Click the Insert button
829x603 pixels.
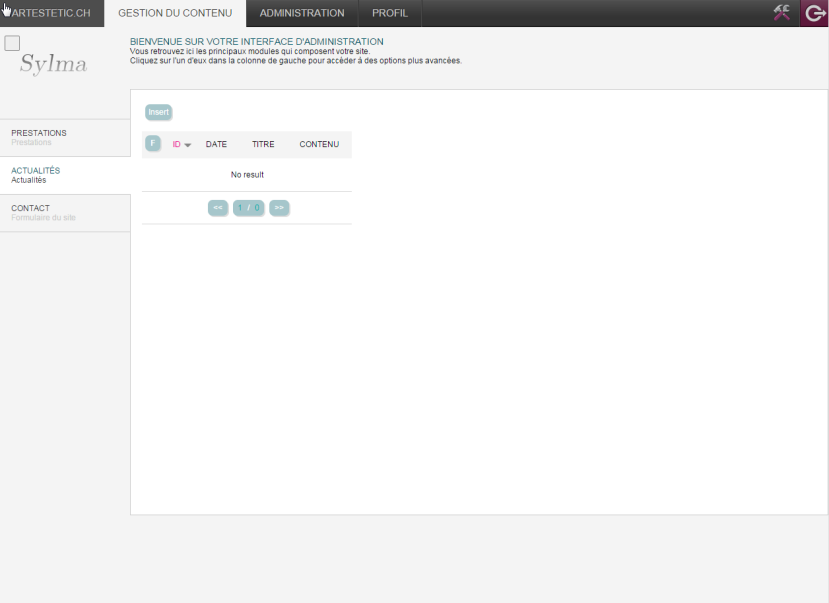[x=158, y=112]
